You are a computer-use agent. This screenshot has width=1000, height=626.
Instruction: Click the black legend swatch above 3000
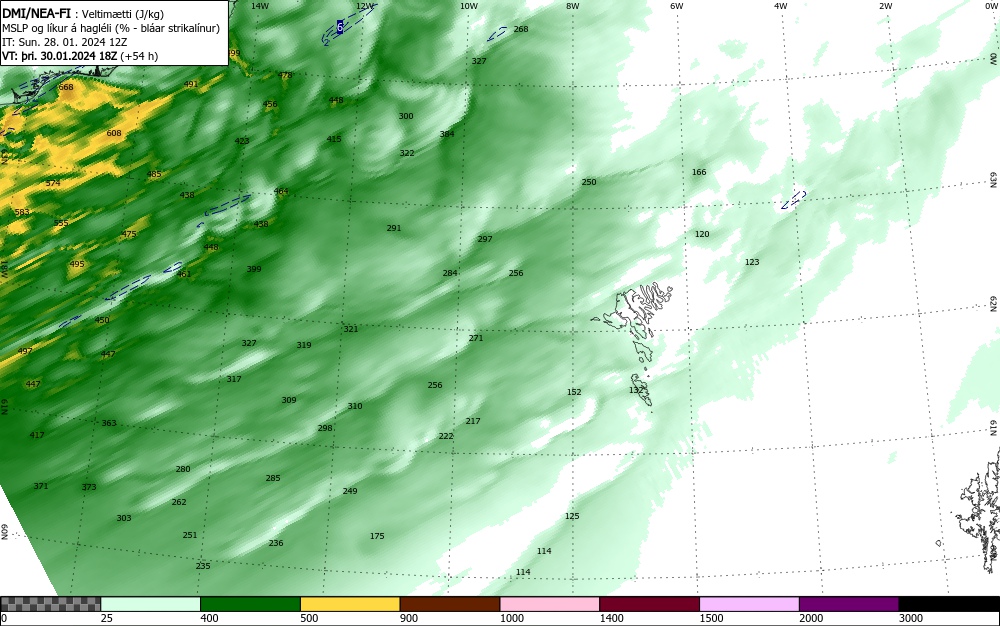[949, 604]
